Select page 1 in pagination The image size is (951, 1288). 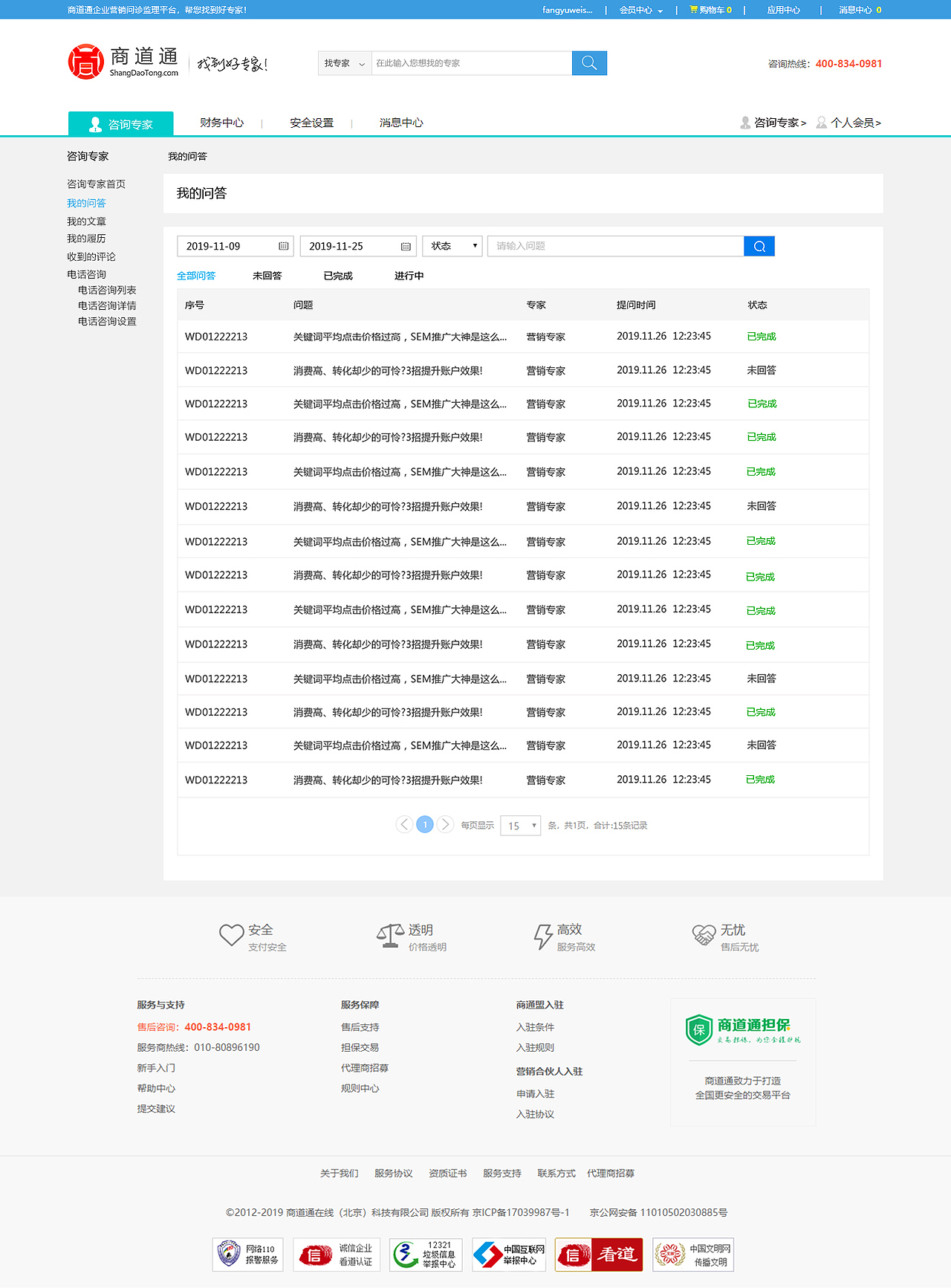pos(425,824)
